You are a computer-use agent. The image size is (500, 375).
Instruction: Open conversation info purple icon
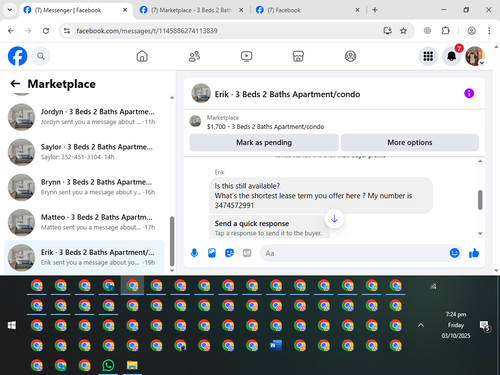pyautogui.click(x=469, y=93)
